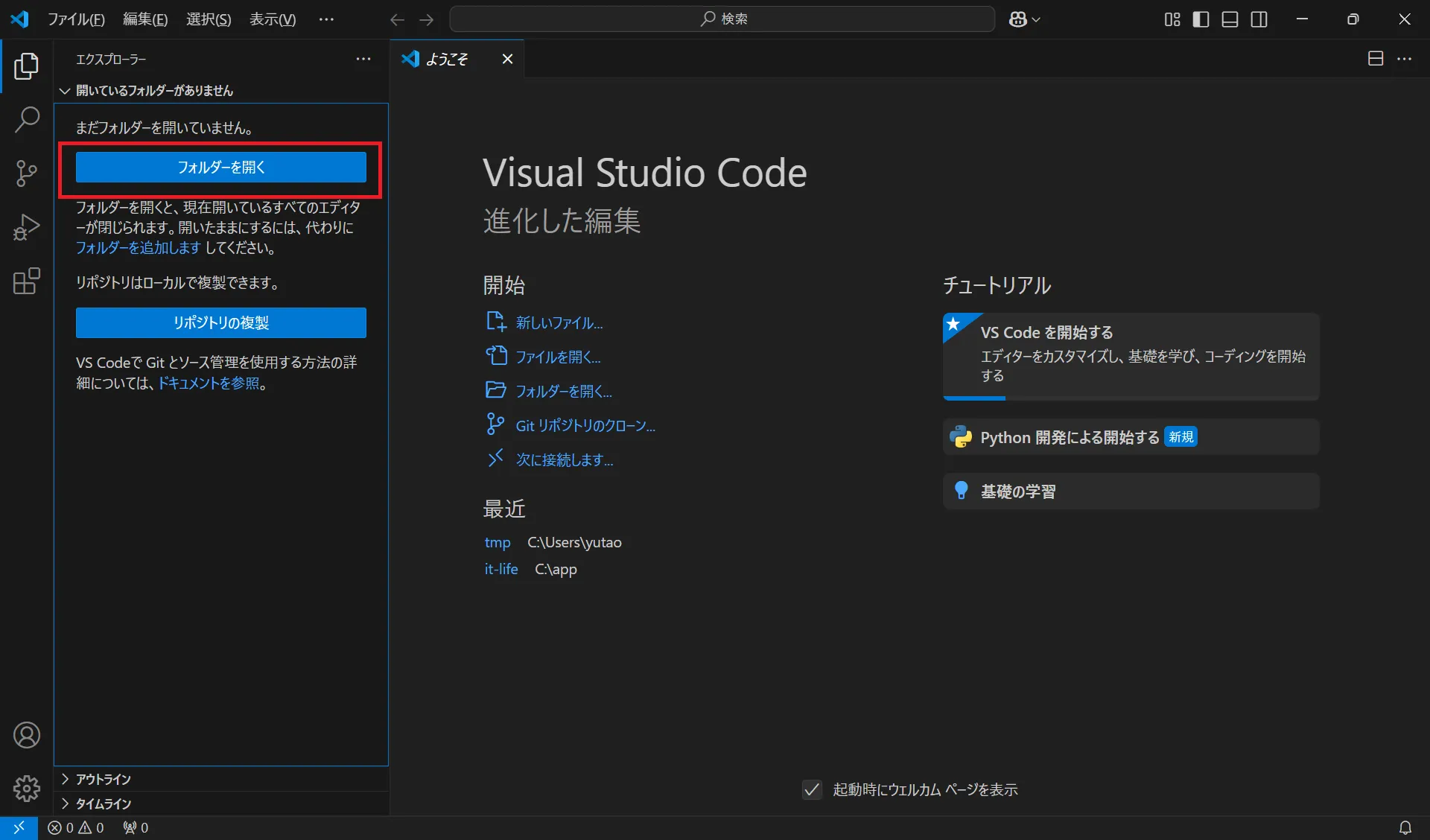Open the VS Code を開始する walkthrough card
Screen dimensions: 1430x840
1131,356
